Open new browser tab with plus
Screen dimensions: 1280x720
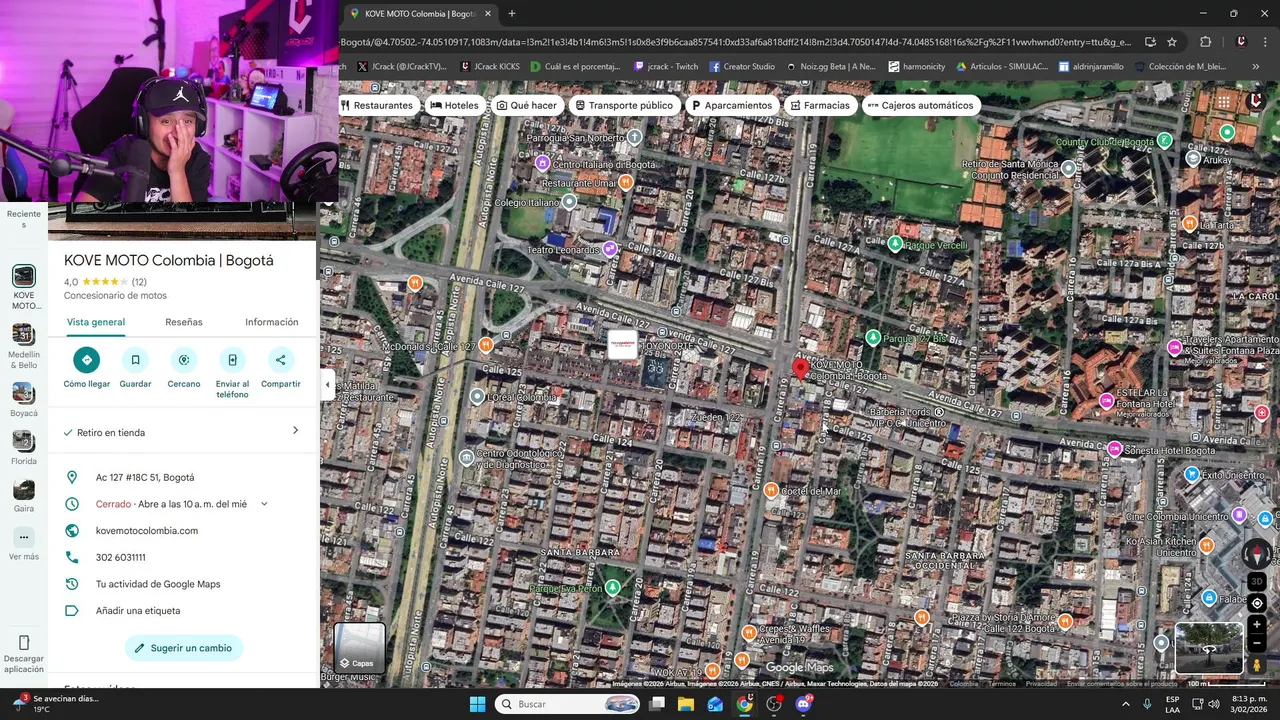click(x=512, y=14)
